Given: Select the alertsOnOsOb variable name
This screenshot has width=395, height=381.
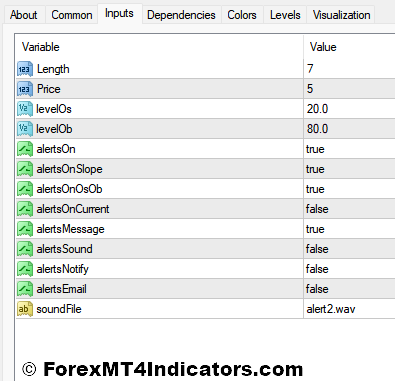Looking at the screenshot, I should [x=69, y=189].
